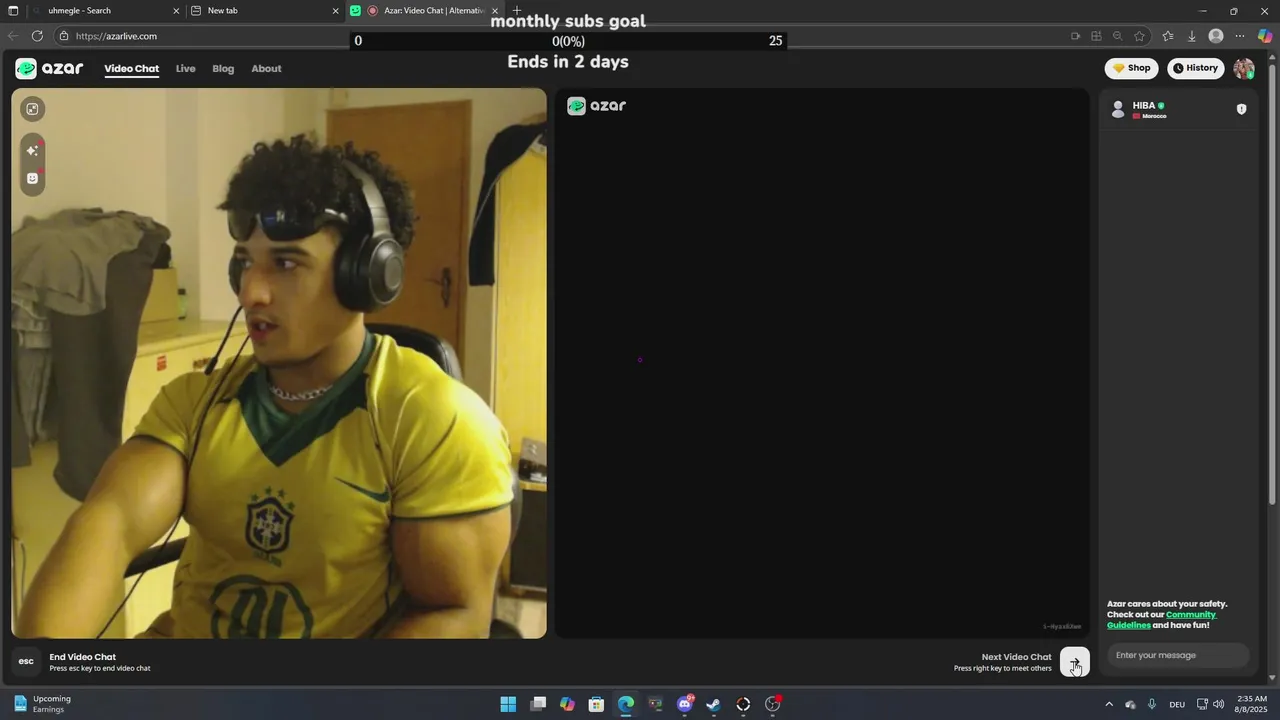The image size is (1280, 720).
Task: Open the Upcoming Earnings taskbar widget
Action: click(42, 704)
